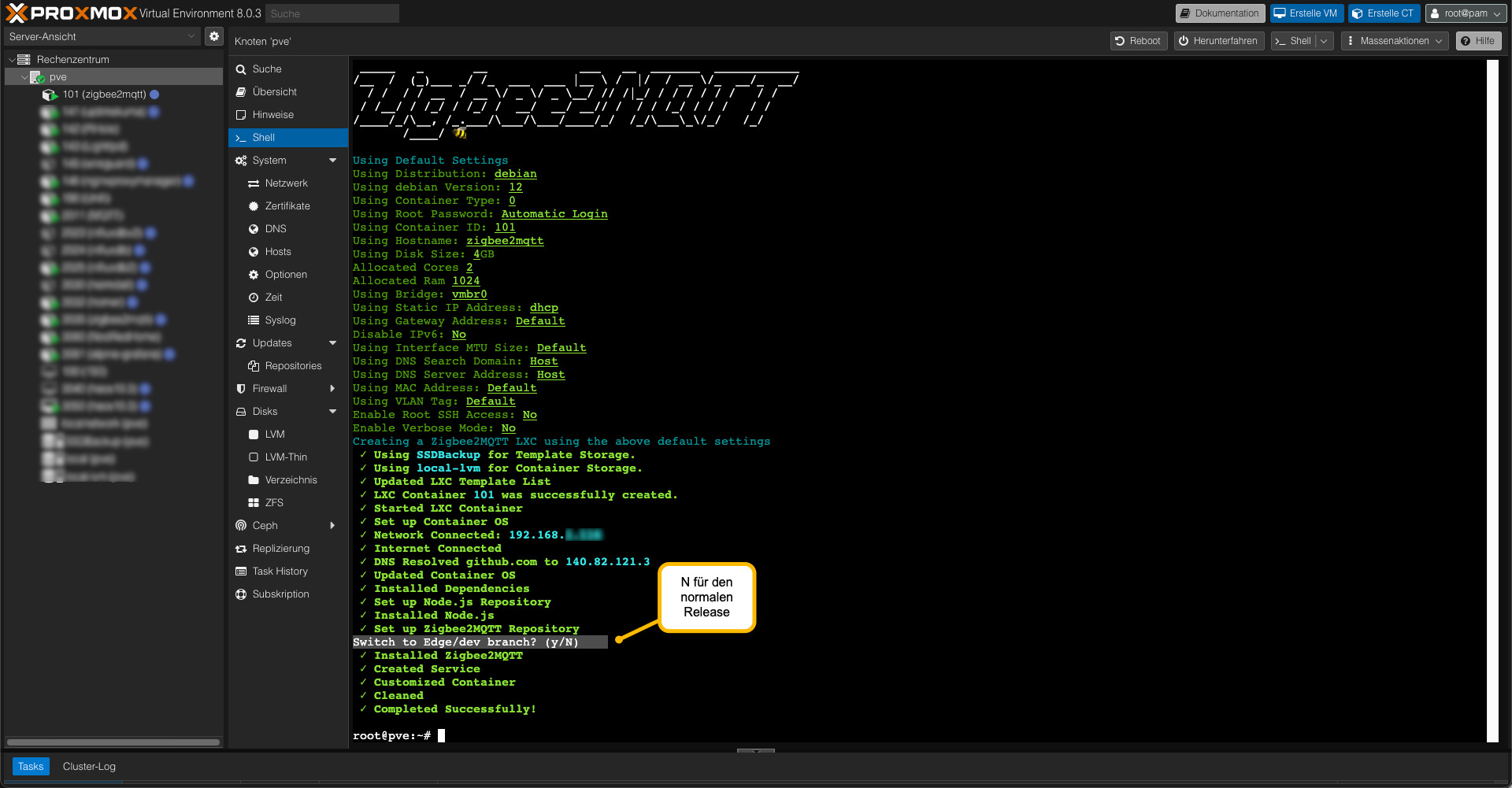1512x788 pixels.
Task: Open the root@pam user menu
Action: (x=1464, y=13)
